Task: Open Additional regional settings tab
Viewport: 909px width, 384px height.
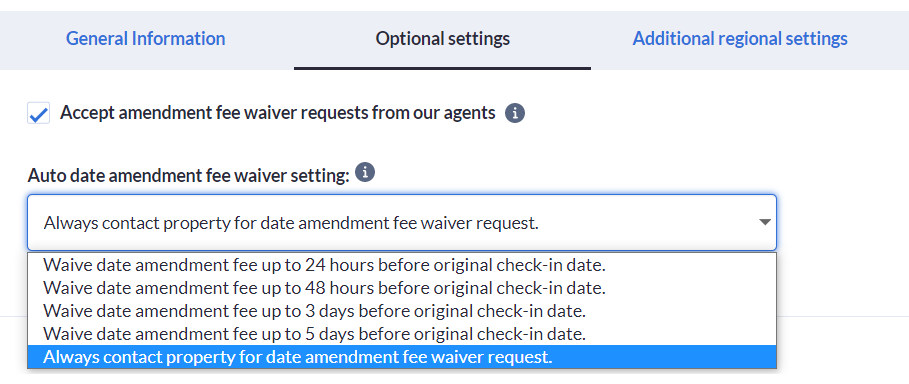Action: [x=740, y=39]
